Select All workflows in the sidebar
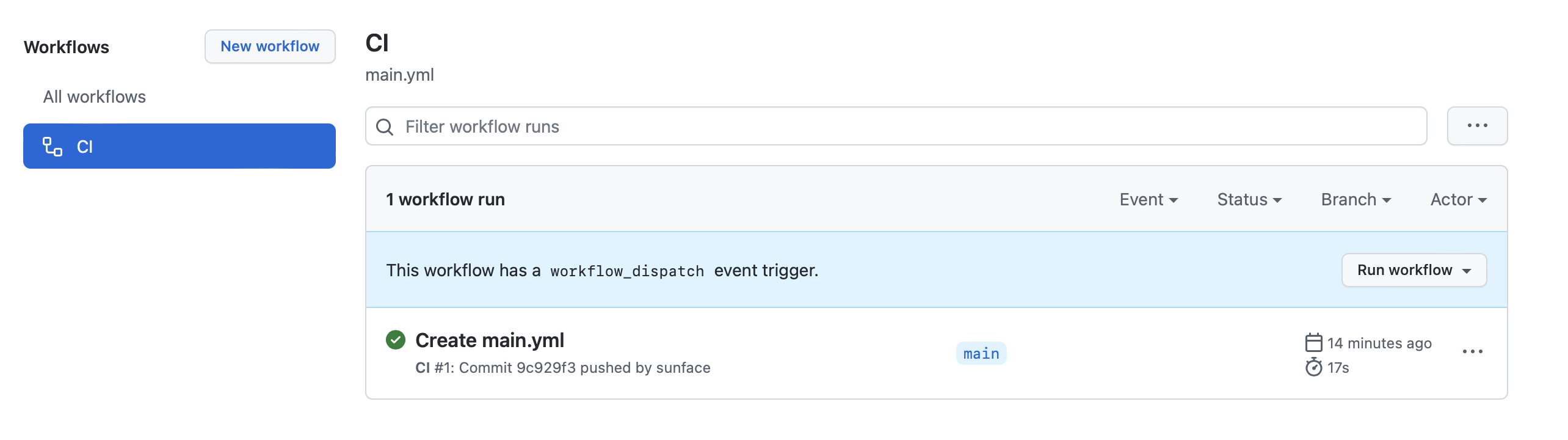The image size is (1568, 440). coord(95,97)
